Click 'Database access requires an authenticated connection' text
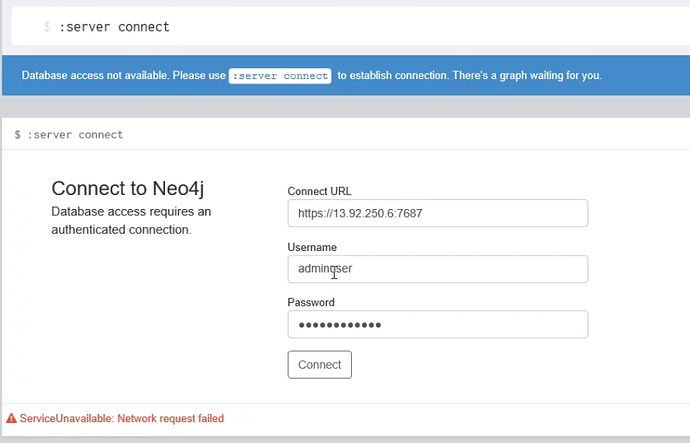The width and height of the screenshot is (690, 443). (131, 220)
